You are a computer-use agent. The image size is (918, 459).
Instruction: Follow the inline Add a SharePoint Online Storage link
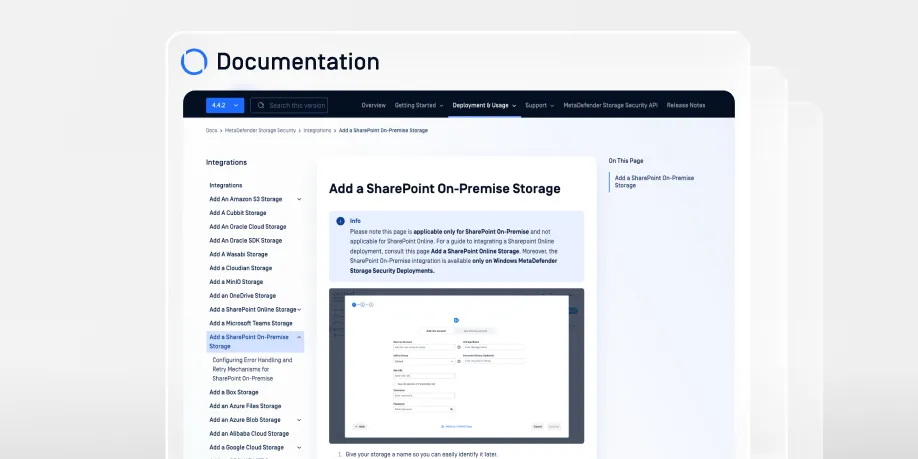(475, 251)
